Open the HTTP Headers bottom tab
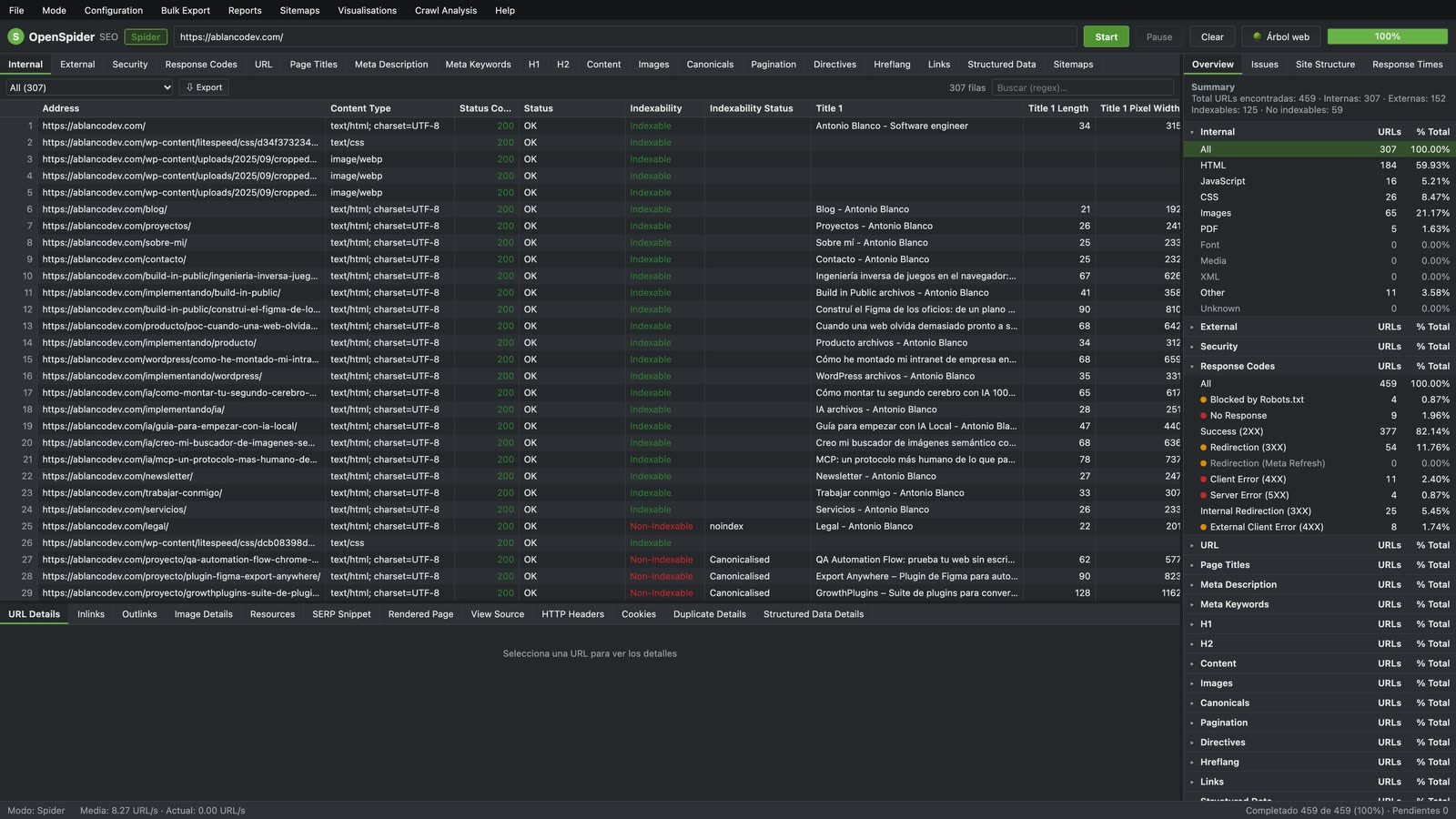This screenshot has height=819, width=1456. click(572, 614)
